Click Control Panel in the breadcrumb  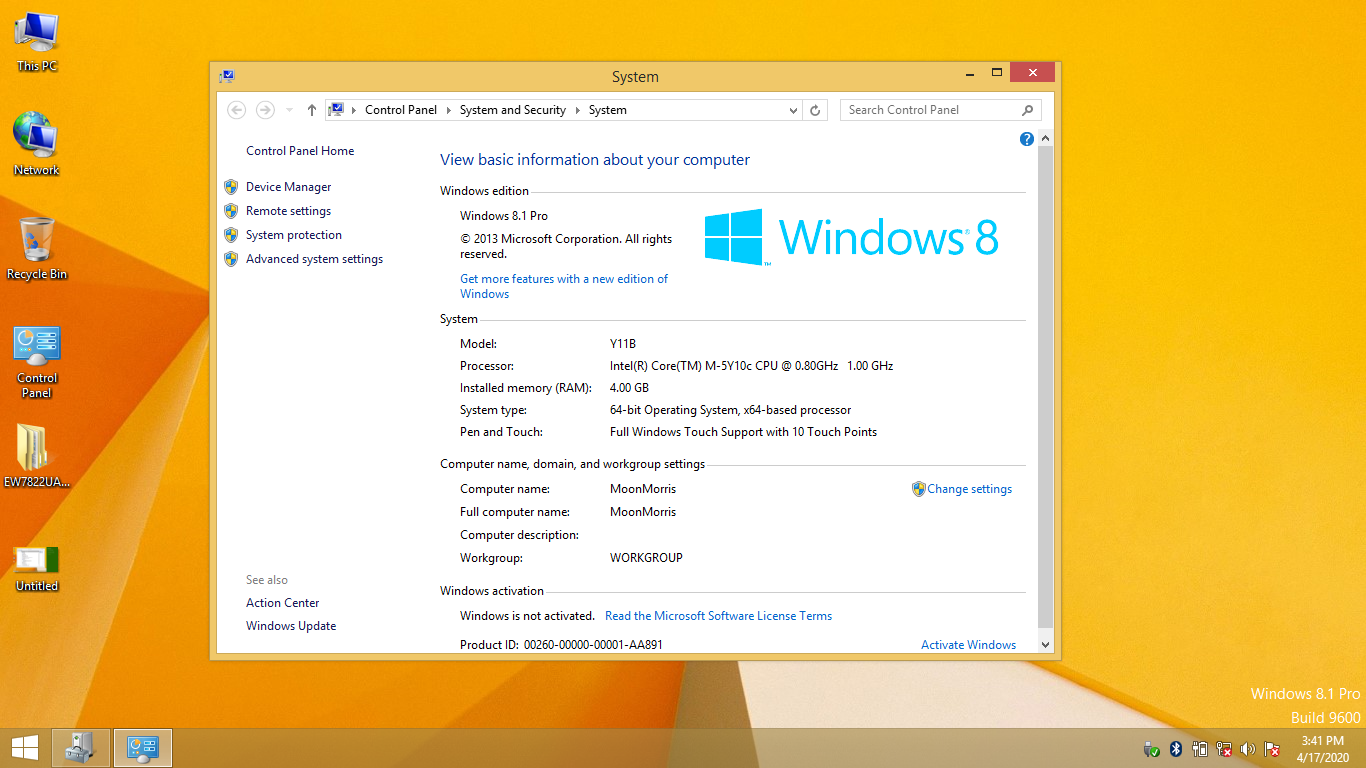(401, 110)
